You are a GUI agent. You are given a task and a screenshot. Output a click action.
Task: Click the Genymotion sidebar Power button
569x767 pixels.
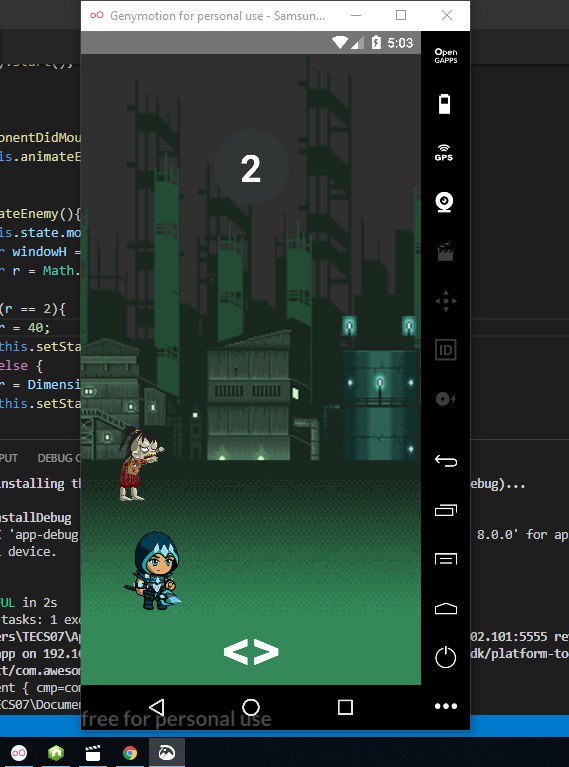click(x=445, y=657)
